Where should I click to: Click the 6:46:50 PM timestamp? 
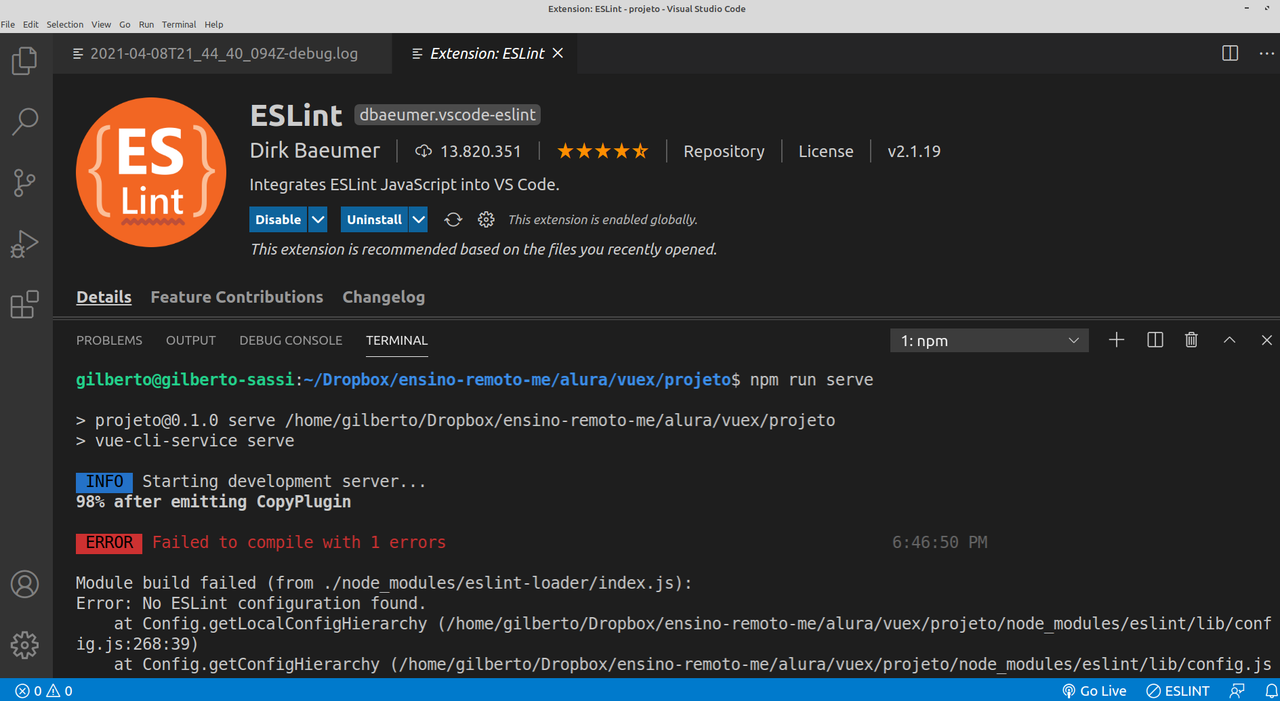click(x=940, y=542)
